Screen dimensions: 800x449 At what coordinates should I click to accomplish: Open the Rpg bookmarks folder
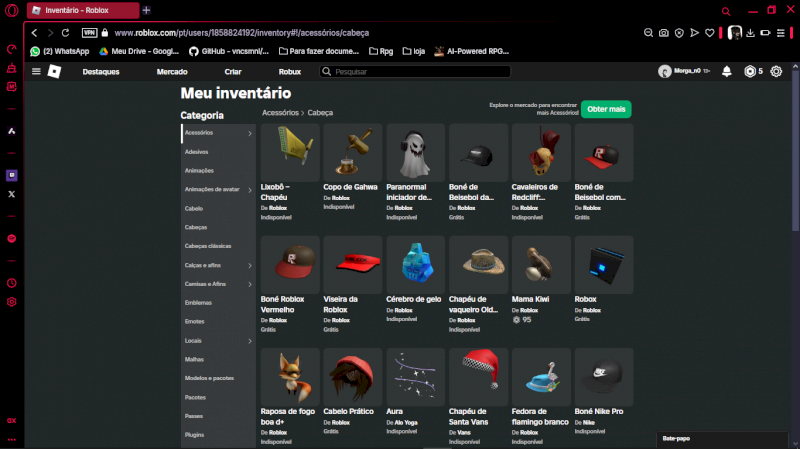381,51
